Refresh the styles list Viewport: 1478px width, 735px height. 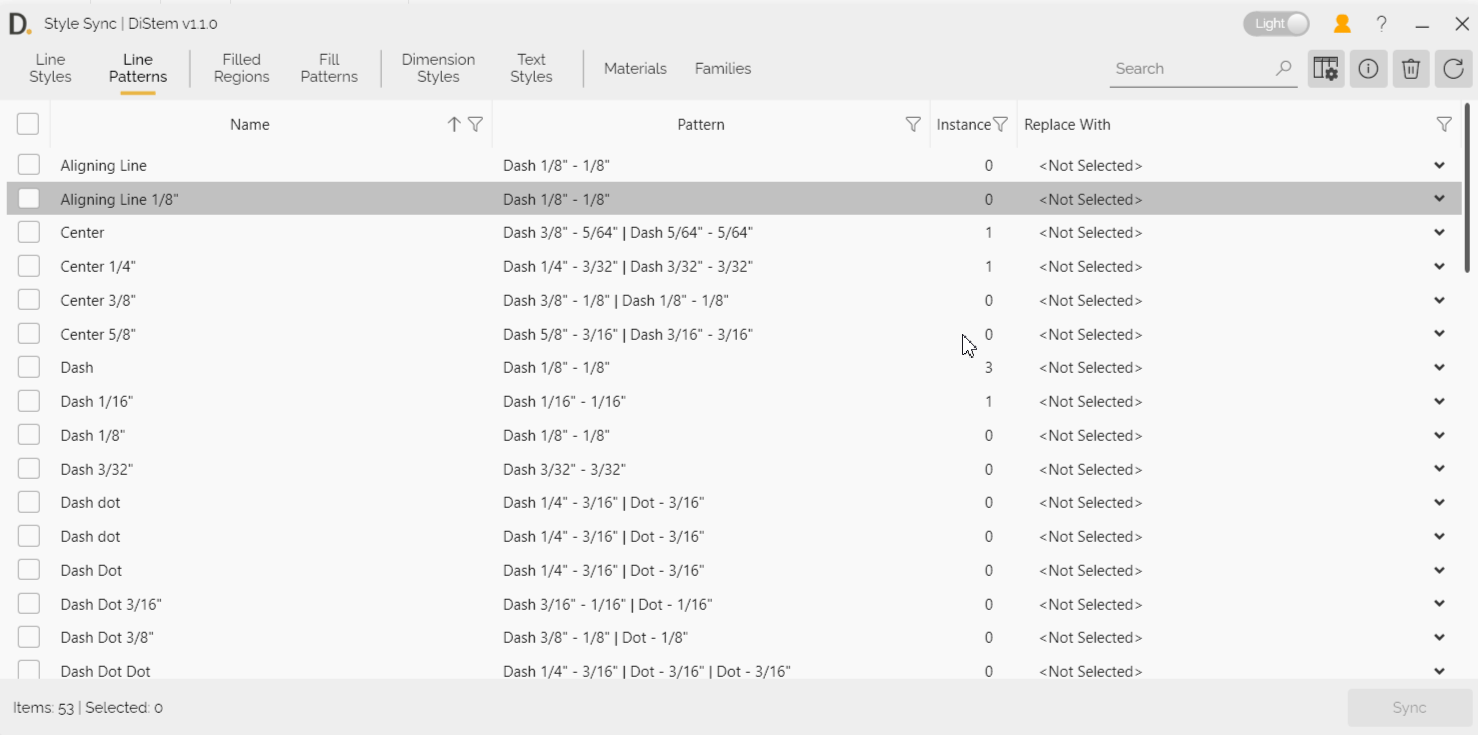point(1453,68)
